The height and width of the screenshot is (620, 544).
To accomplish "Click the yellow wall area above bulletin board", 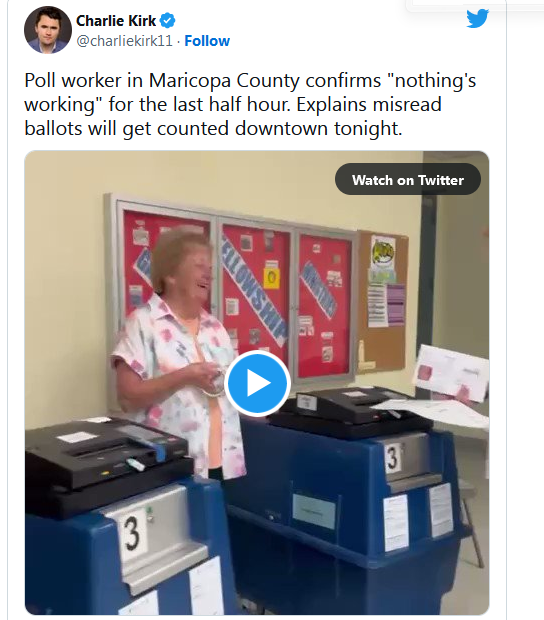I will point(237,176).
